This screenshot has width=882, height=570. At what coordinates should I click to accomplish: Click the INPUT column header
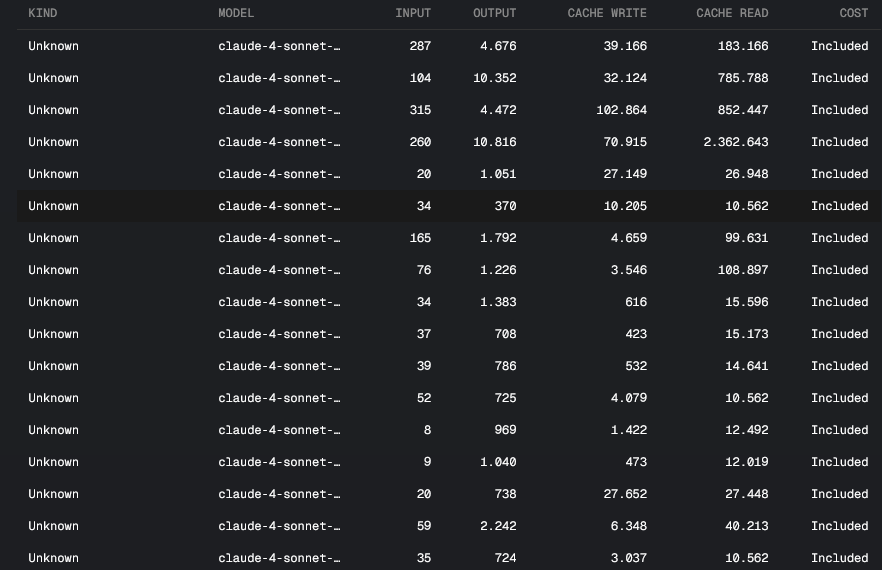pos(413,13)
